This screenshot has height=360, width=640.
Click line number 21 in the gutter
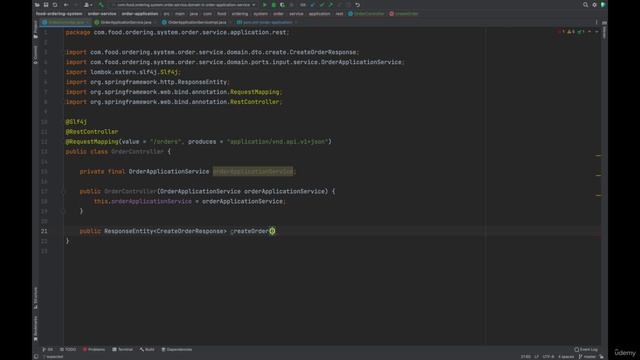click(44, 231)
